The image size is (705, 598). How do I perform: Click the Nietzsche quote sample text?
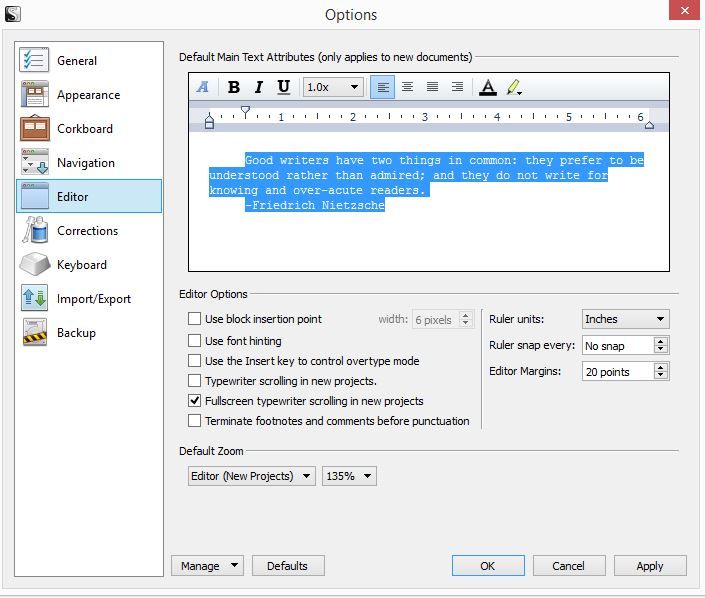[426, 182]
